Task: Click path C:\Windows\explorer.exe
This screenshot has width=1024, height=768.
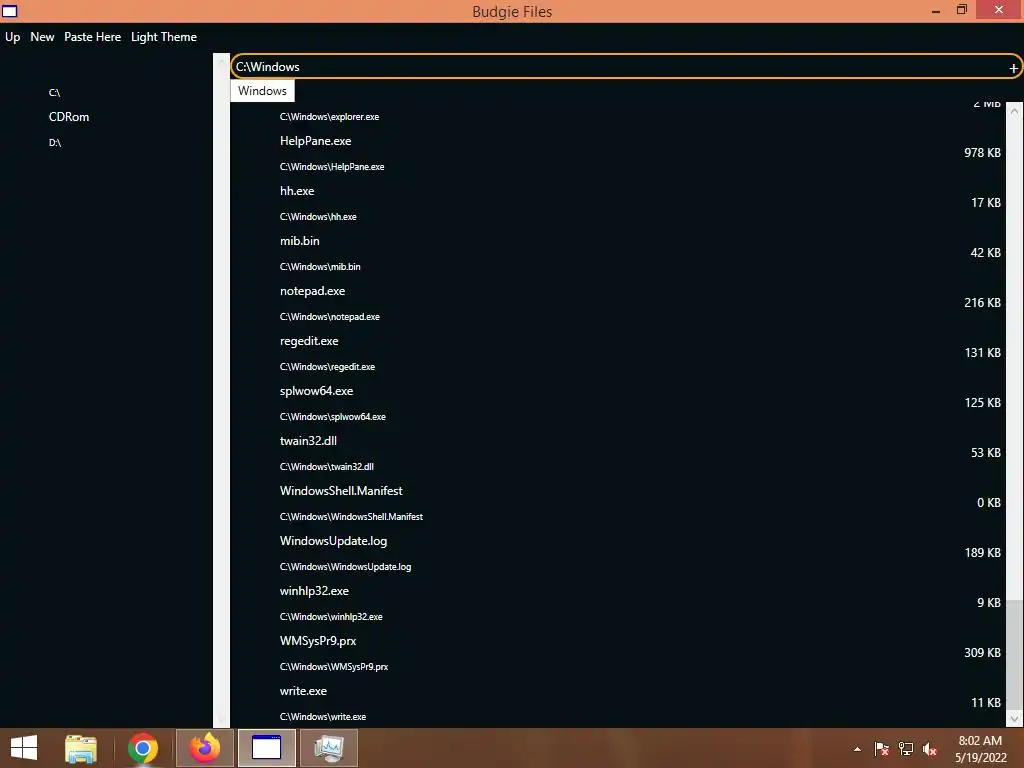Action: point(329,117)
